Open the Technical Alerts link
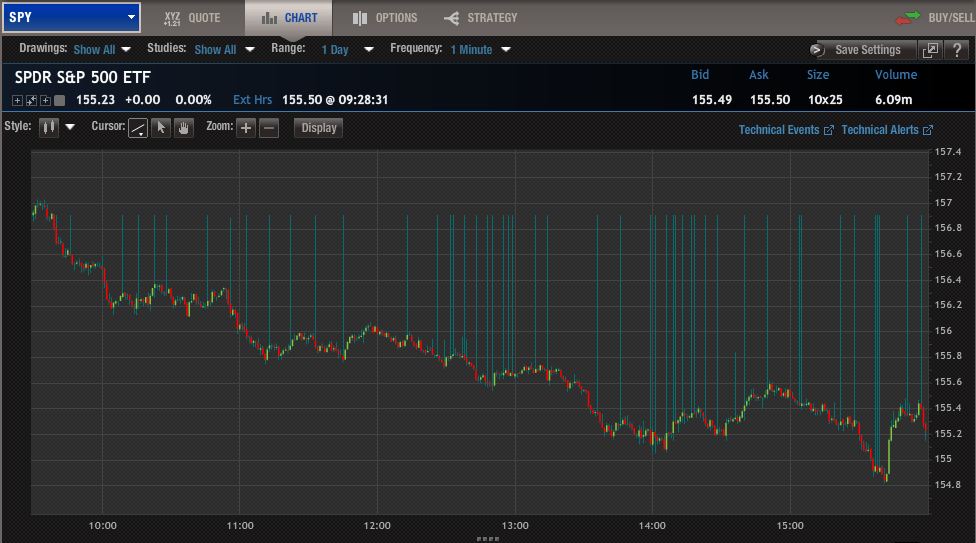This screenshot has height=543, width=976. (880, 130)
